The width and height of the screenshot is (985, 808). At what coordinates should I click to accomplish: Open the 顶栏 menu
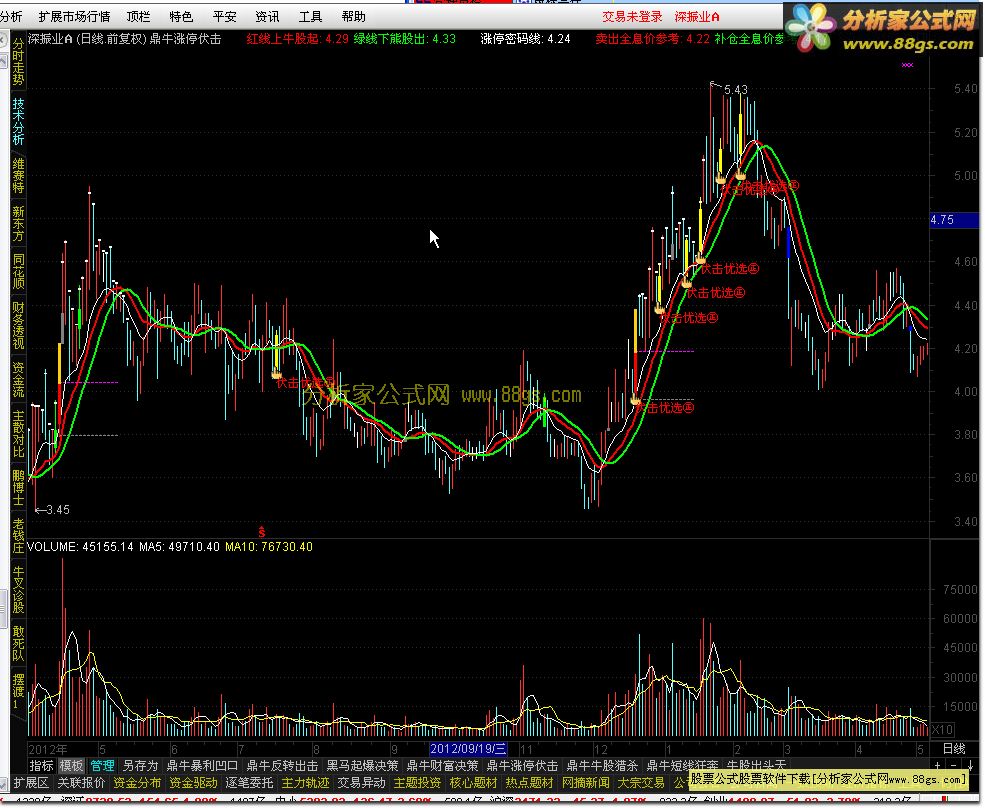point(138,16)
